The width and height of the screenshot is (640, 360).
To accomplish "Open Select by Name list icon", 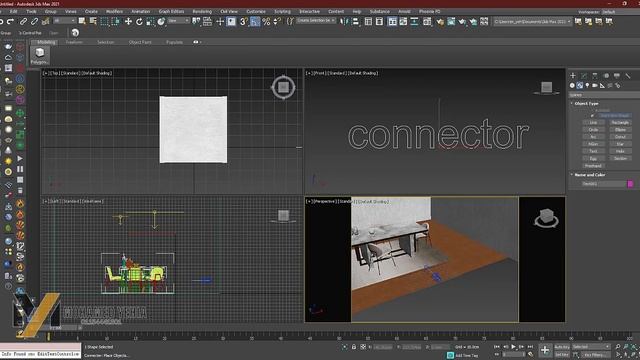I will (x=93, y=21).
